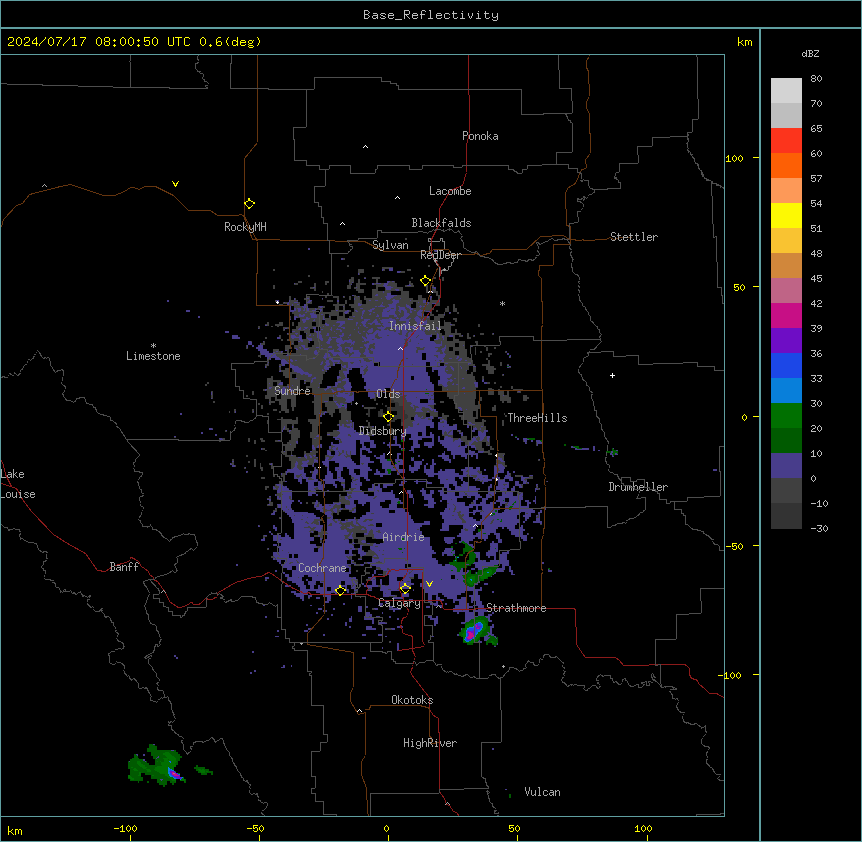Select the green 20-30 dBZ legend swatch
This screenshot has height=842, width=862.
click(x=786, y=416)
